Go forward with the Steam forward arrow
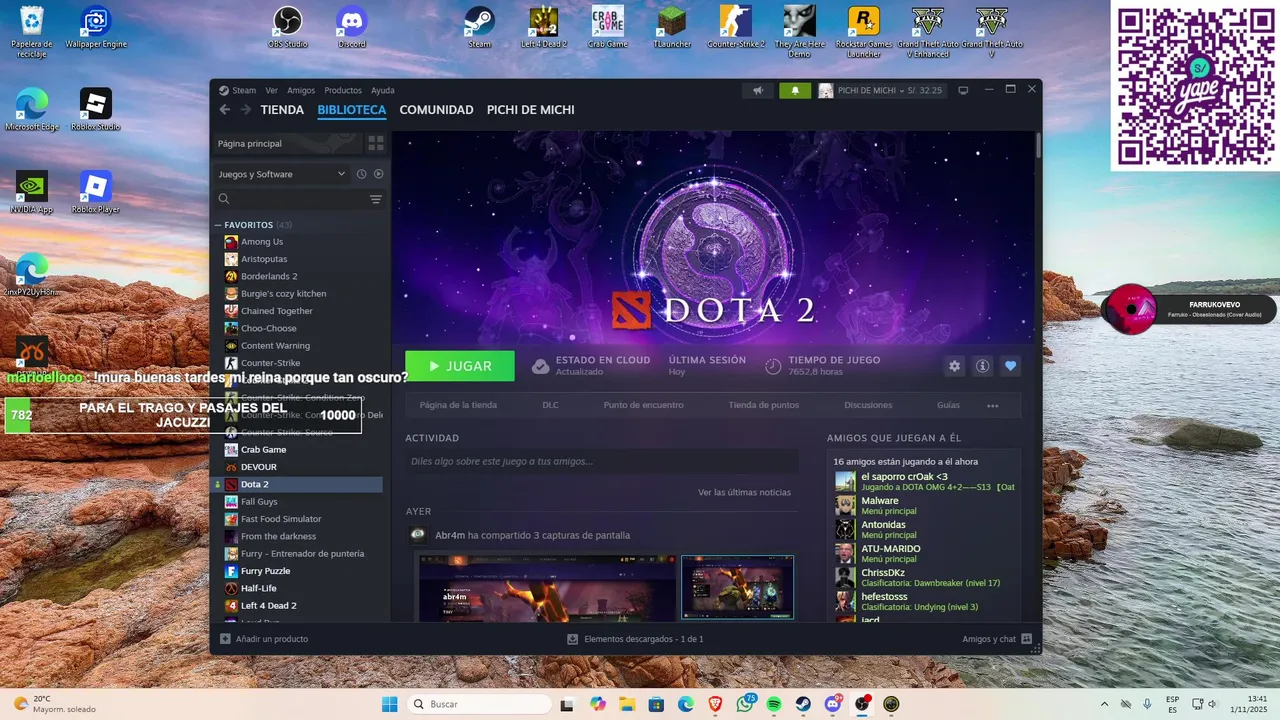1280x720 pixels. [x=245, y=110]
